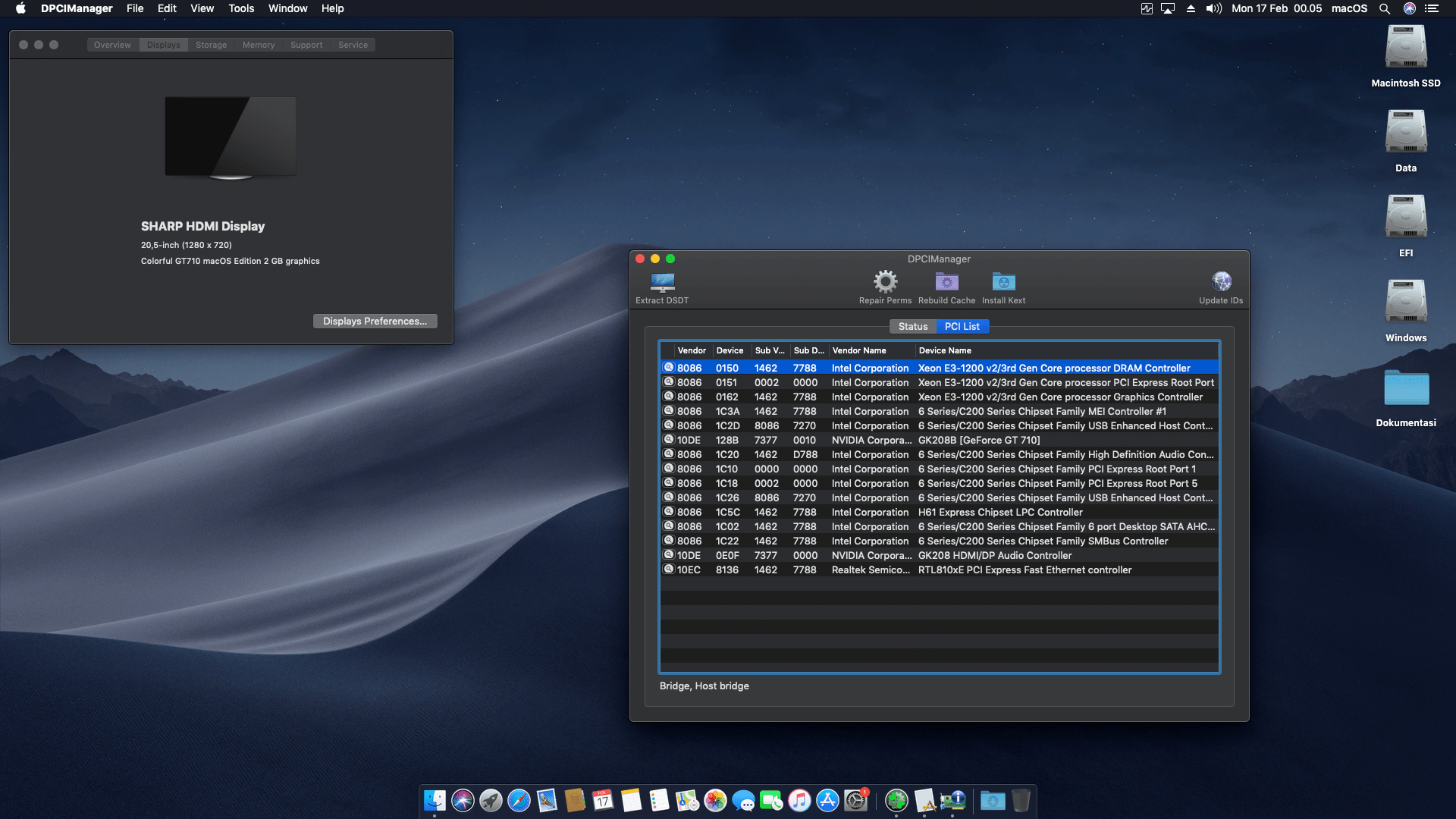Open Launchpad rocket icon in dock
1456x819 pixels.
(491, 800)
